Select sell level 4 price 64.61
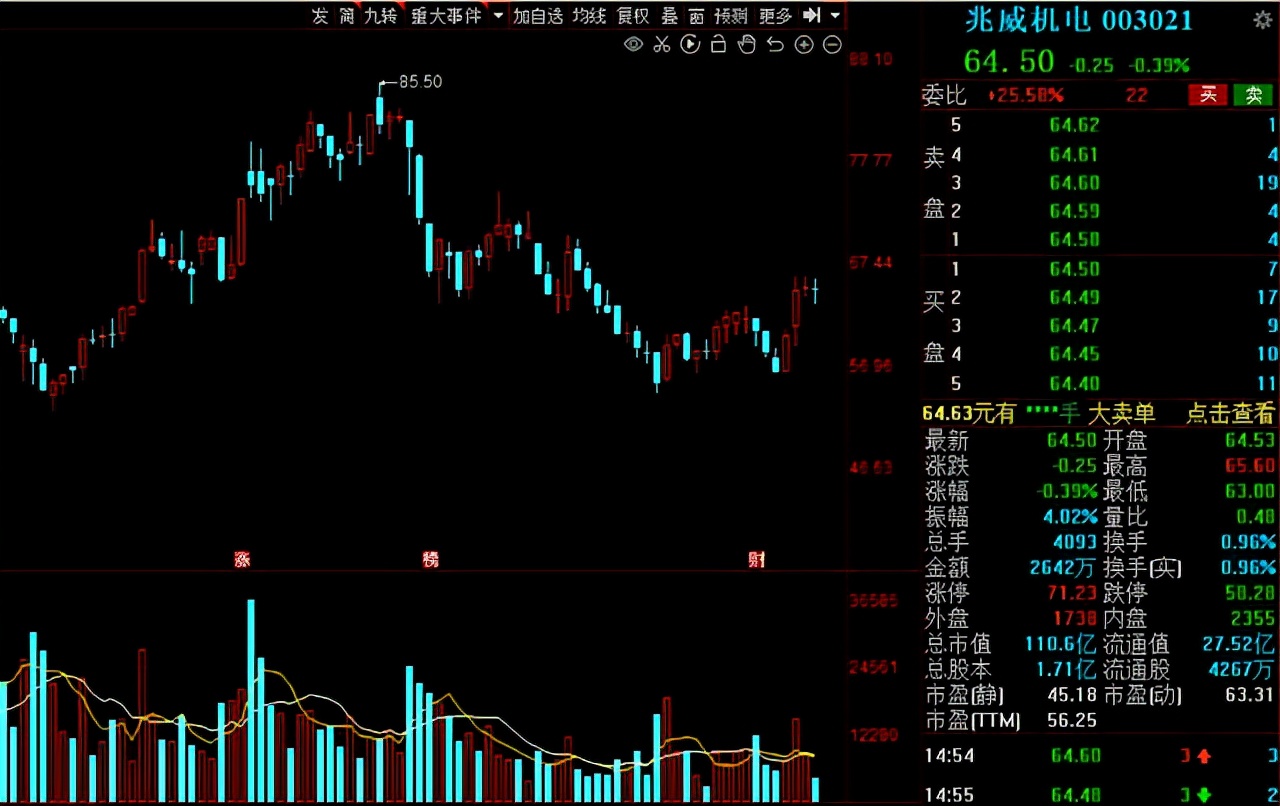This screenshot has width=1280, height=806. 1074,154
